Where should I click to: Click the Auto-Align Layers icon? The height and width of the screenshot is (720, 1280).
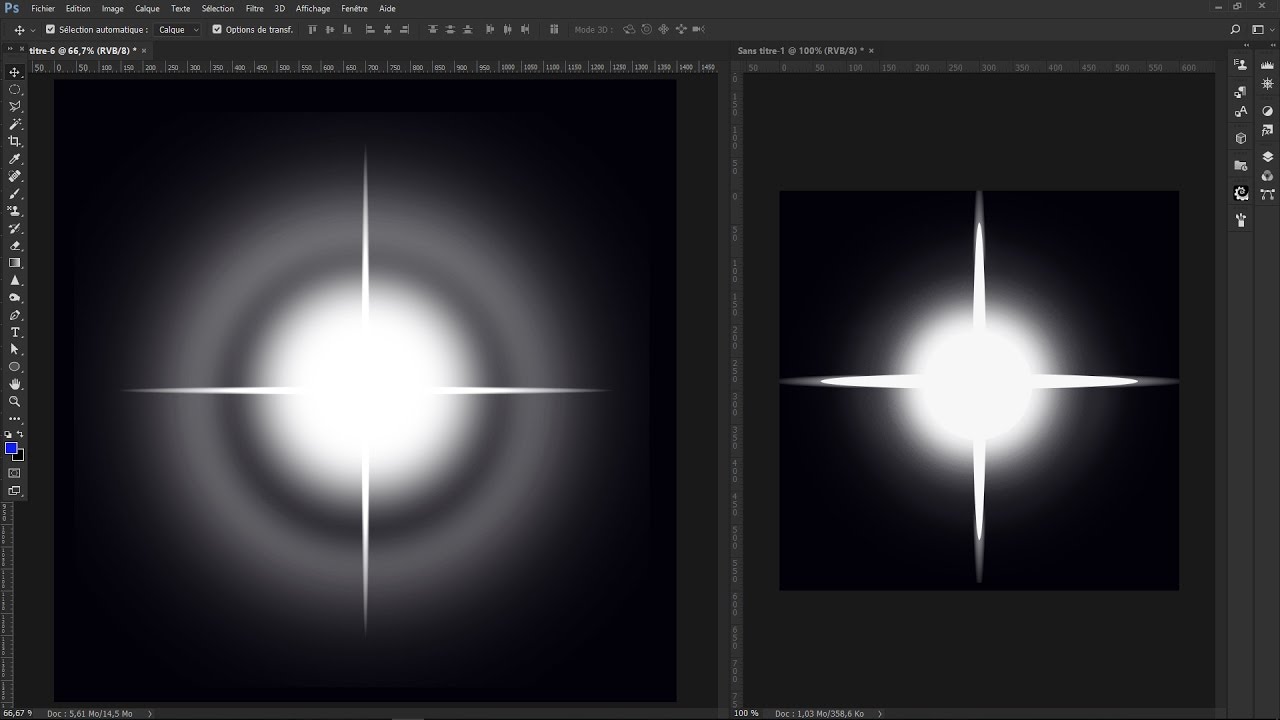554,30
